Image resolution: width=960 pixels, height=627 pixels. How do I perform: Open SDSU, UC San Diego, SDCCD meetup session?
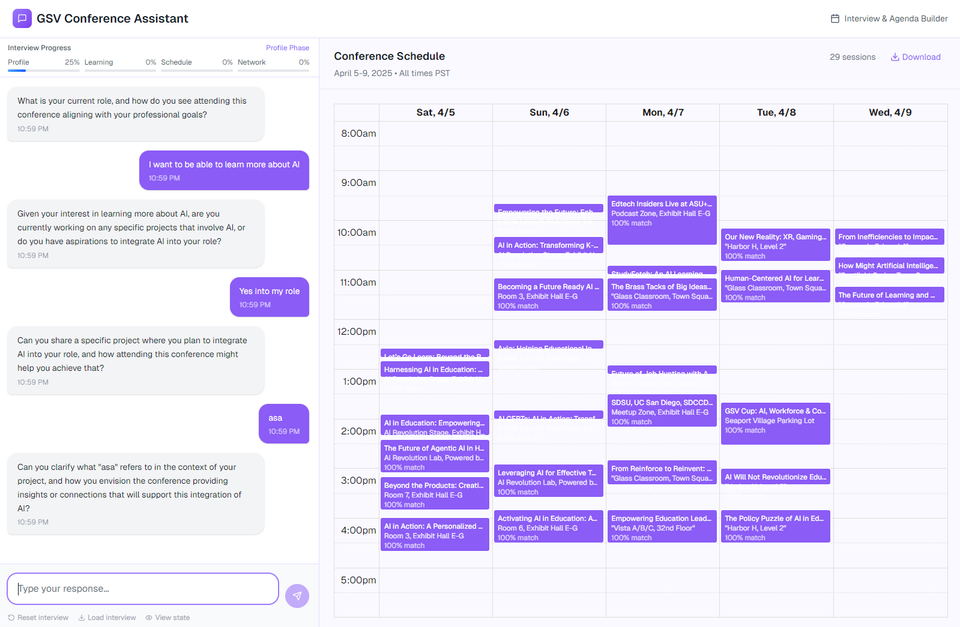[x=662, y=410]
